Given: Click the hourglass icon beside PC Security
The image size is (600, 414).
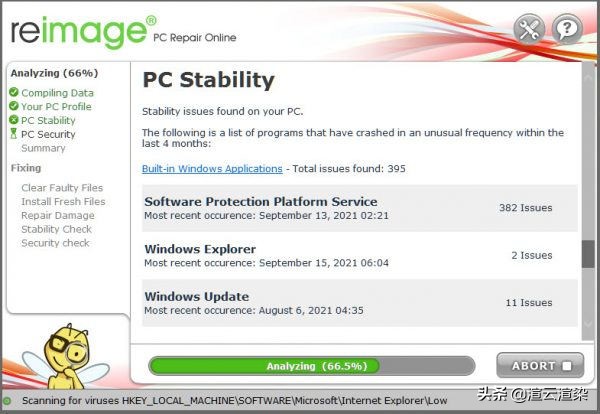Looking at the screenshot, I should [14, 135].
